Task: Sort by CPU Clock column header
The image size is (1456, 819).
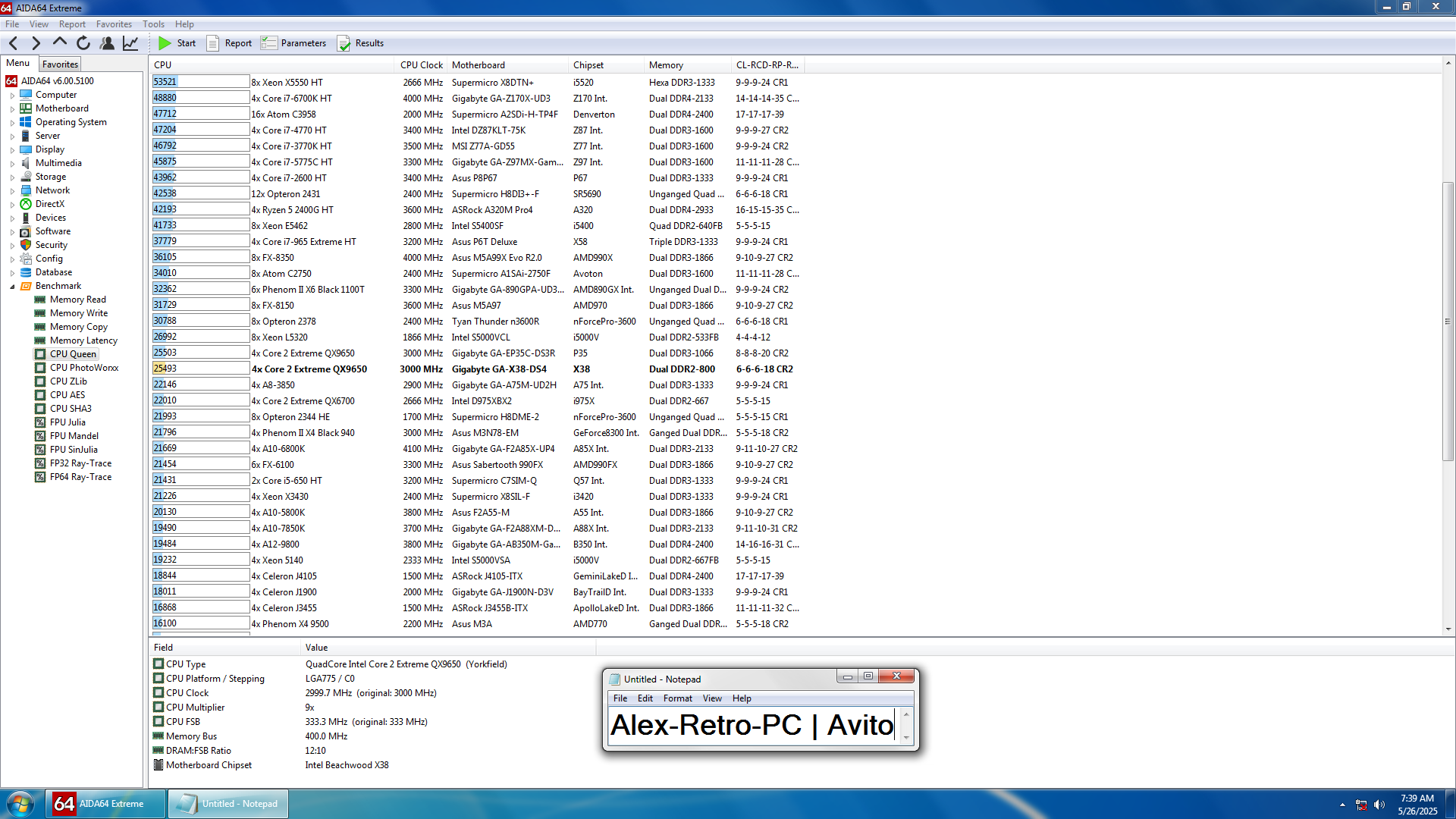Action: (x=421, y=65)
